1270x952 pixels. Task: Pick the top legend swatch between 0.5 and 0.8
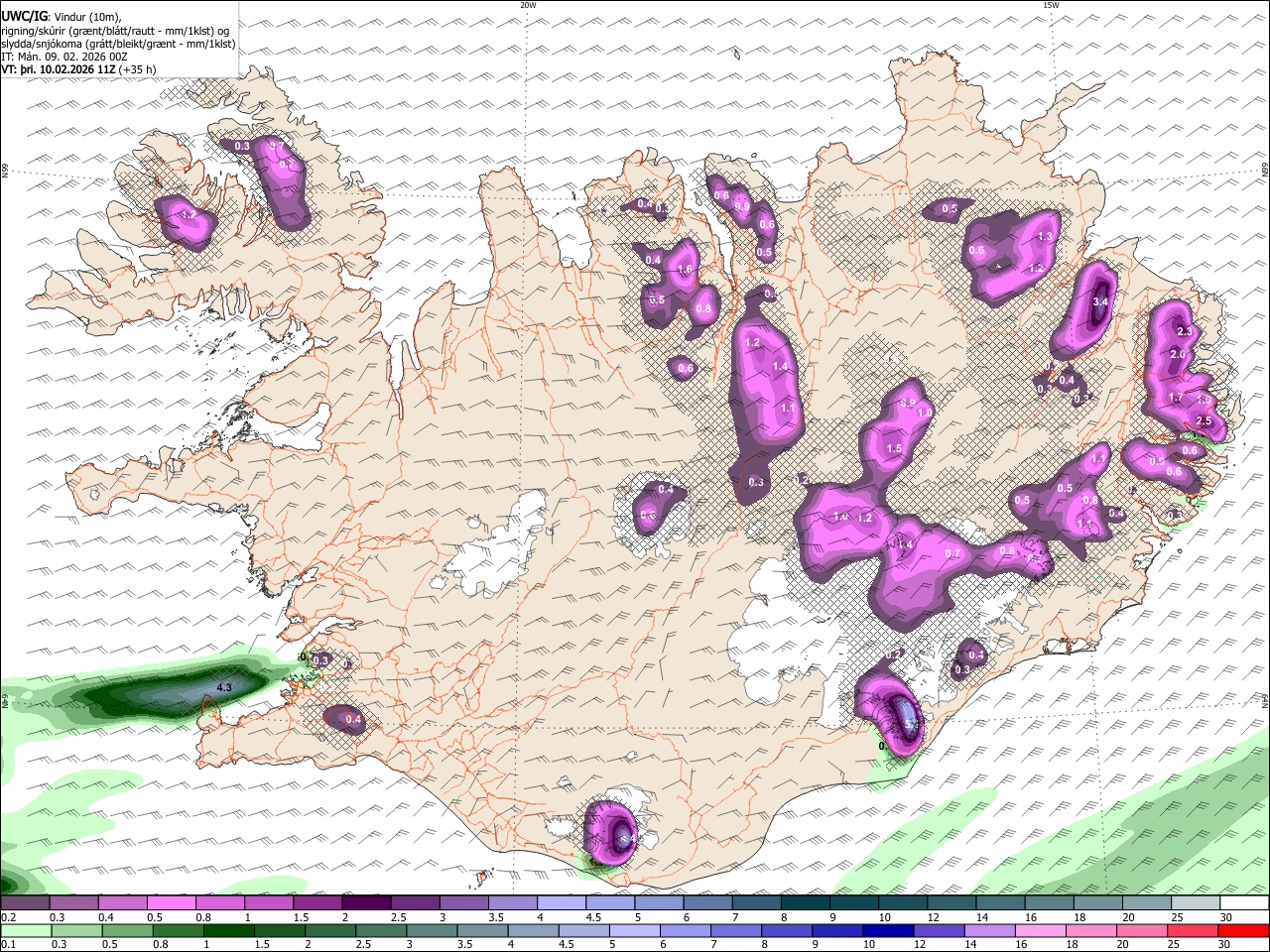171,902
